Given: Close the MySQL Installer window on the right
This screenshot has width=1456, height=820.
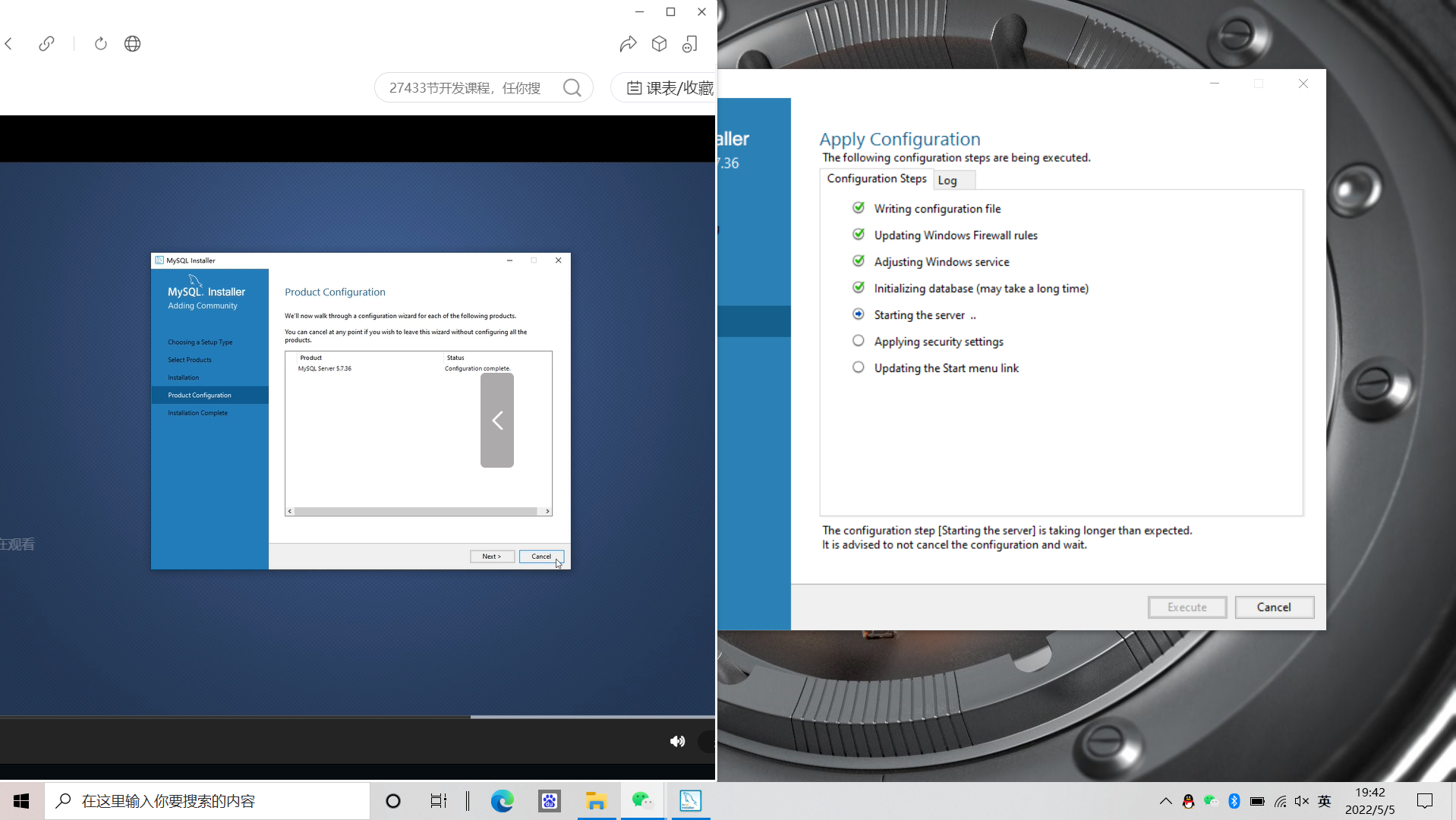Looking at the screenshot, I should 1303,84.
